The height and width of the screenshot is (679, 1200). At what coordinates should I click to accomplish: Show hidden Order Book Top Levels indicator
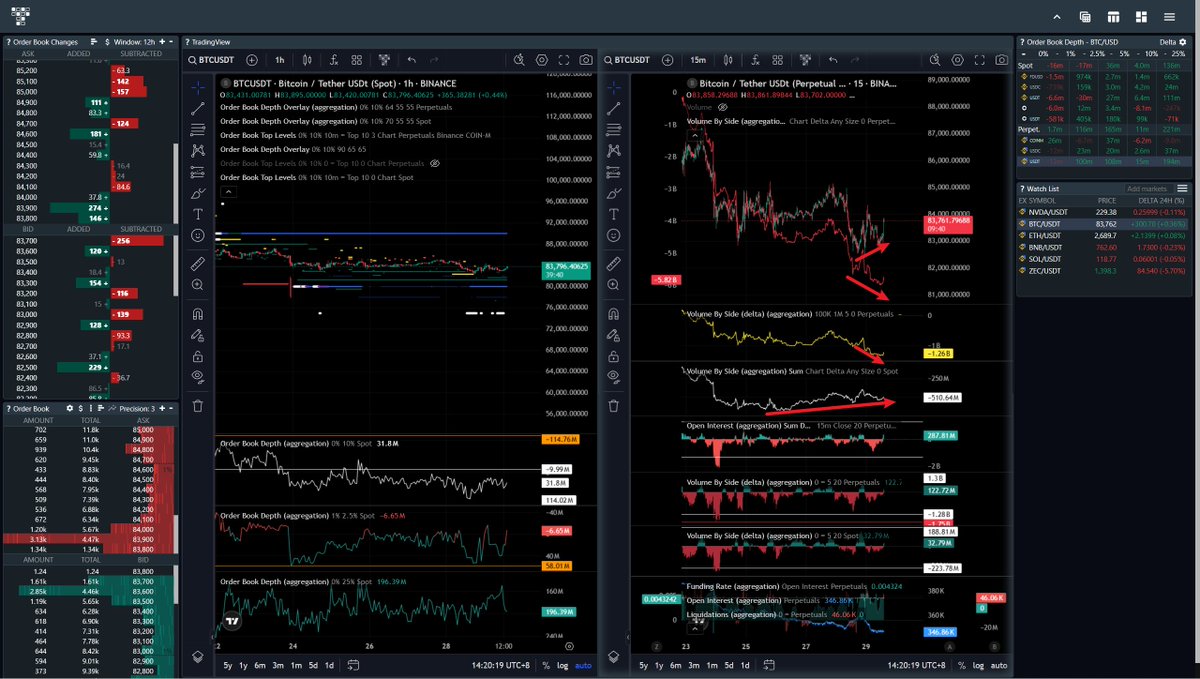tap(435, 163)
